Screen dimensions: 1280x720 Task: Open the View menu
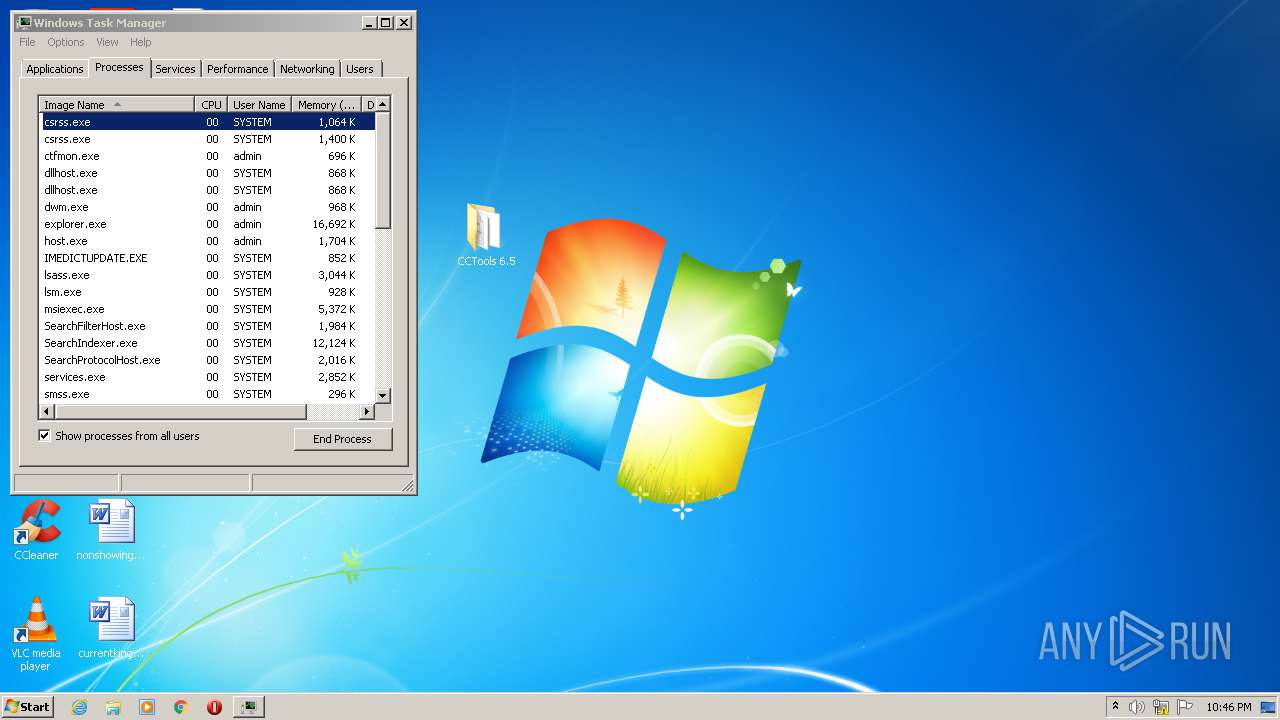(x=107, y=42)
